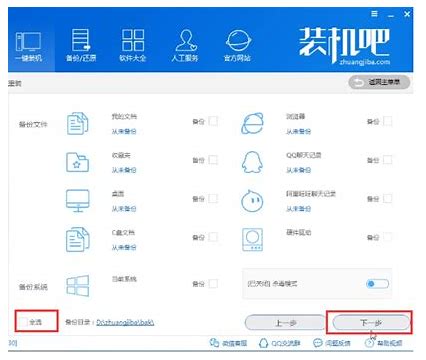Click the C盘文档 item name
The width and height of the screenshot is (426, 360).
click(123, 232)
